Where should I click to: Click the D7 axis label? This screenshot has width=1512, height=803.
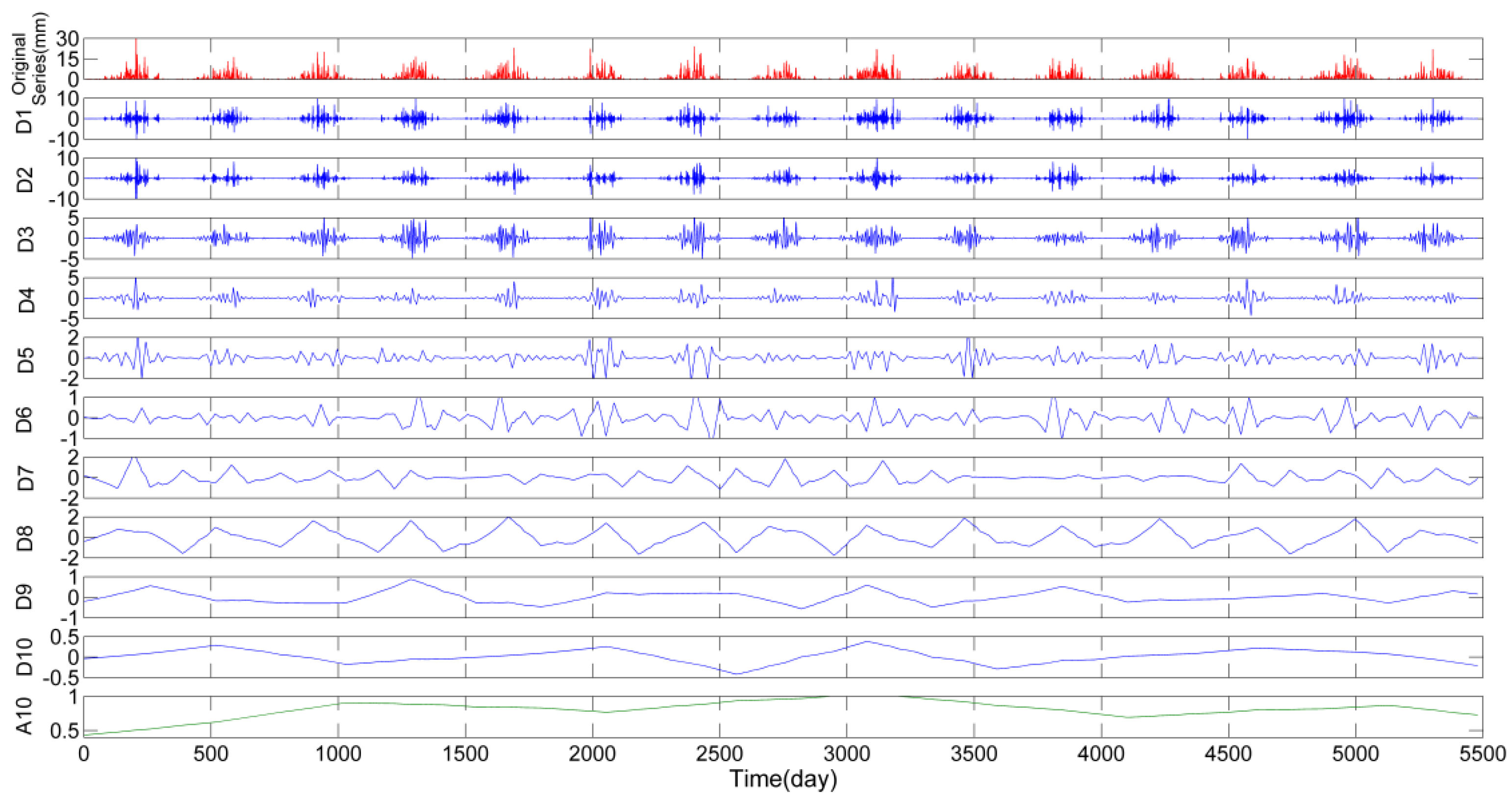[x=25, y=478]
